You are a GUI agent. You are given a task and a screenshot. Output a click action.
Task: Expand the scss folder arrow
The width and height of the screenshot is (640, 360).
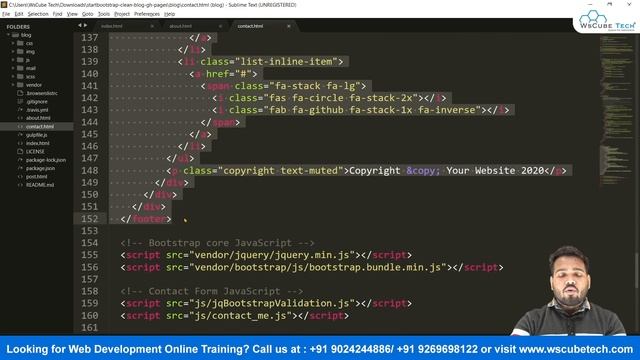pyautogui.click(x=13, y=76)
